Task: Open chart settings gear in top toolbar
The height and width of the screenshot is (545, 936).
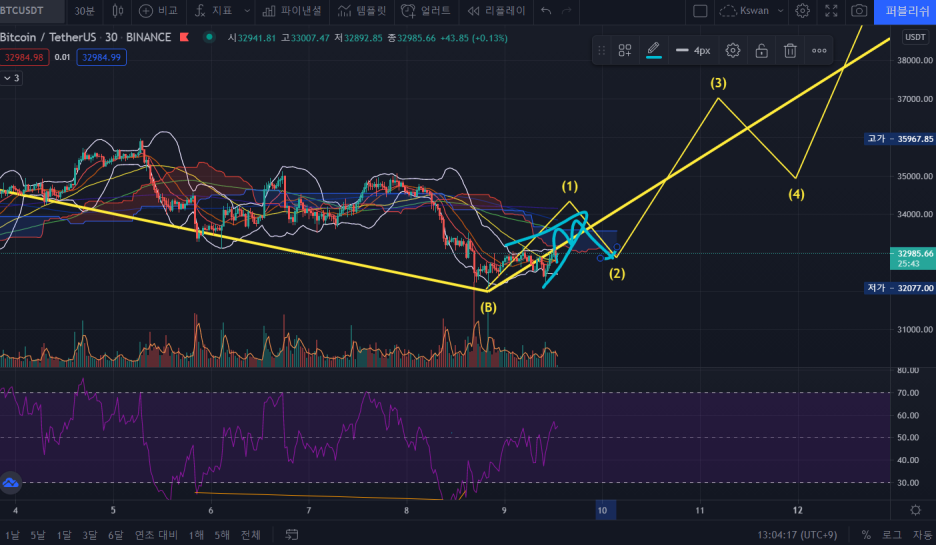Action: [802, 11]
